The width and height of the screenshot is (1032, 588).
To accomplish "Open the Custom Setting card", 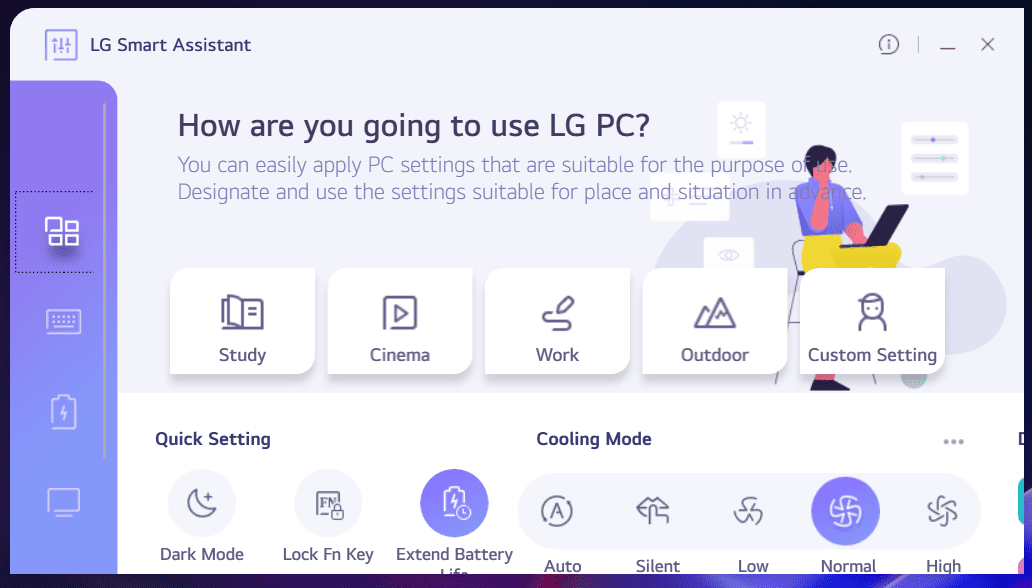I will pos(872,321).
